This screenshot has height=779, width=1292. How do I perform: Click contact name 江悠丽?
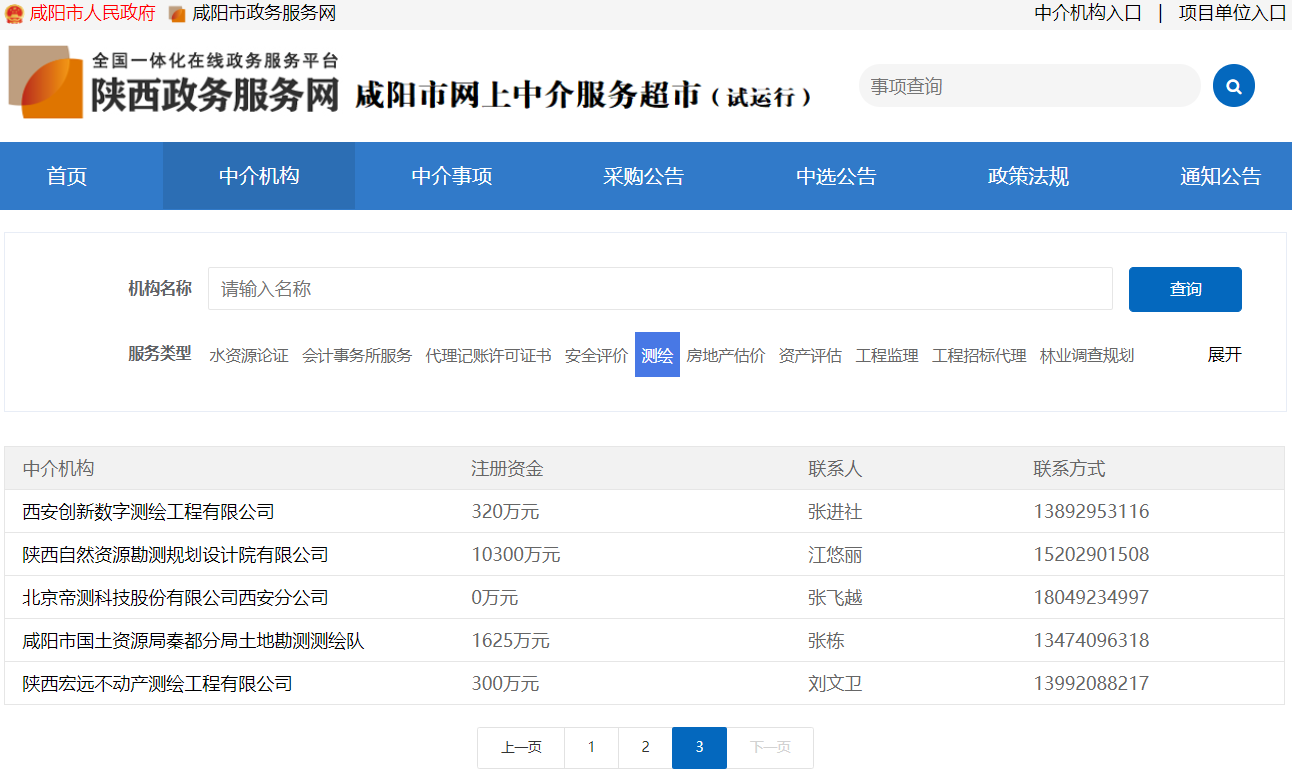(835, 554)
